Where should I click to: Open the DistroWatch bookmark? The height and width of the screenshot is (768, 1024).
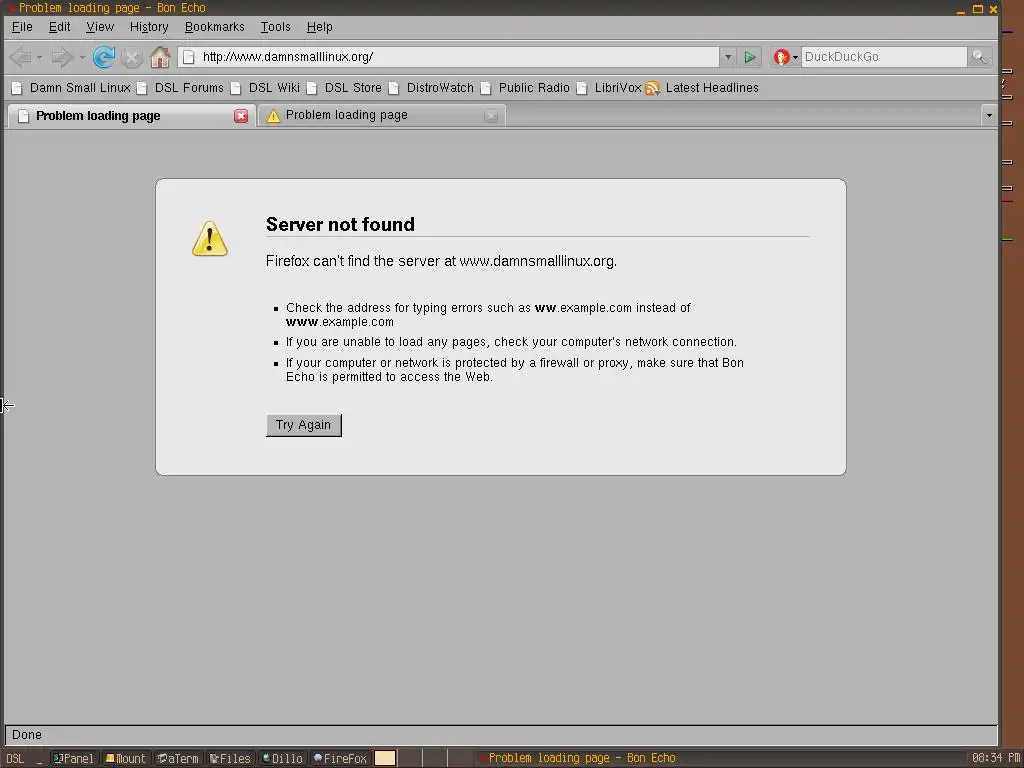pos(431,88)
